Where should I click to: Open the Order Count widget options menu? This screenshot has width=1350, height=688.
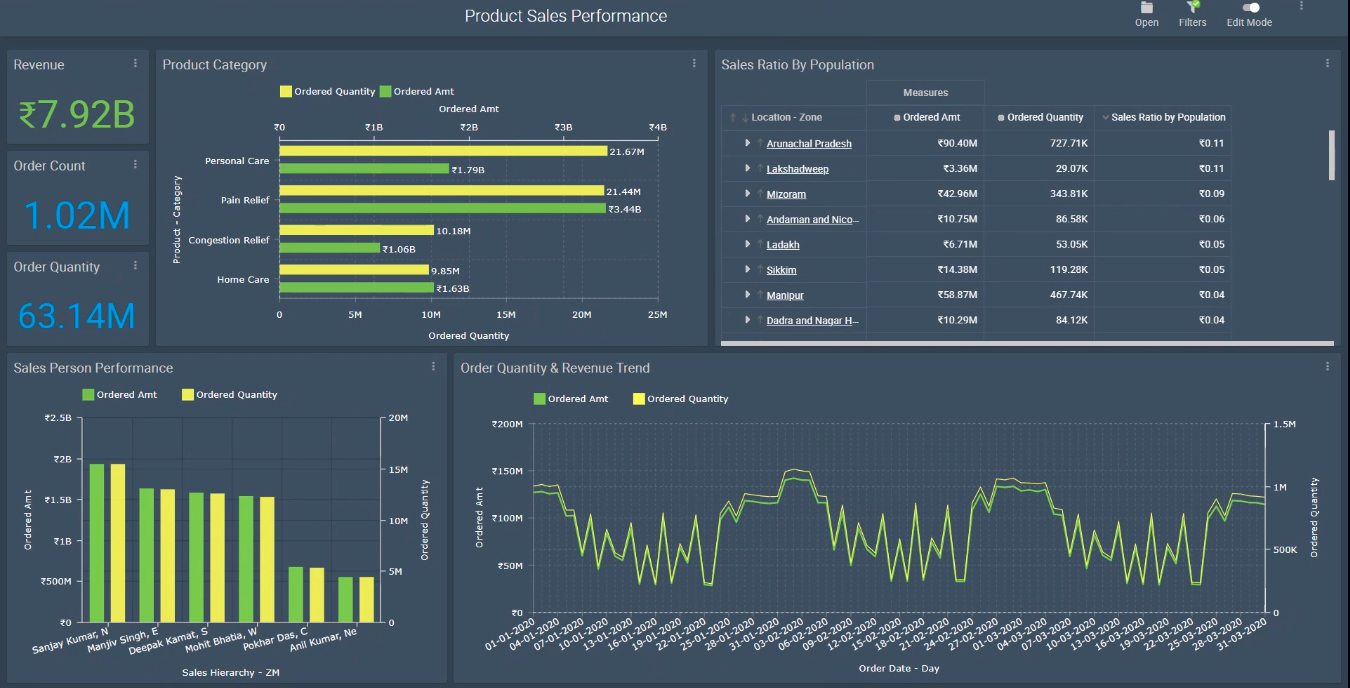click(x=136, y=165)
